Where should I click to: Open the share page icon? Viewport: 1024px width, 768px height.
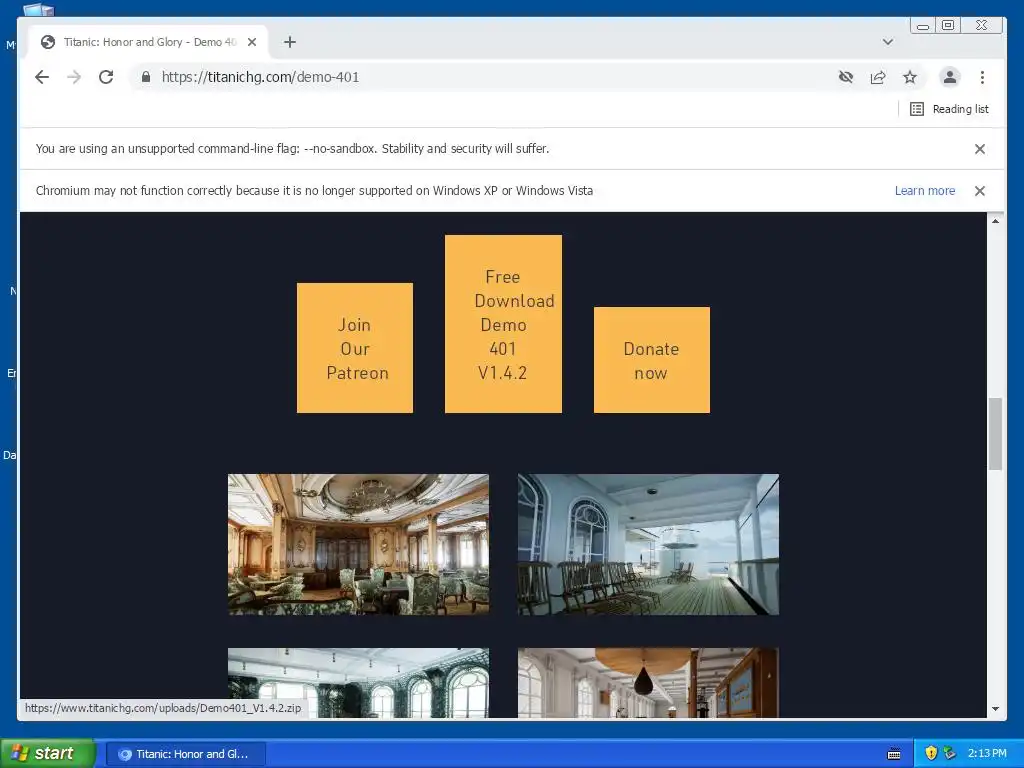(x=878, y=77)
